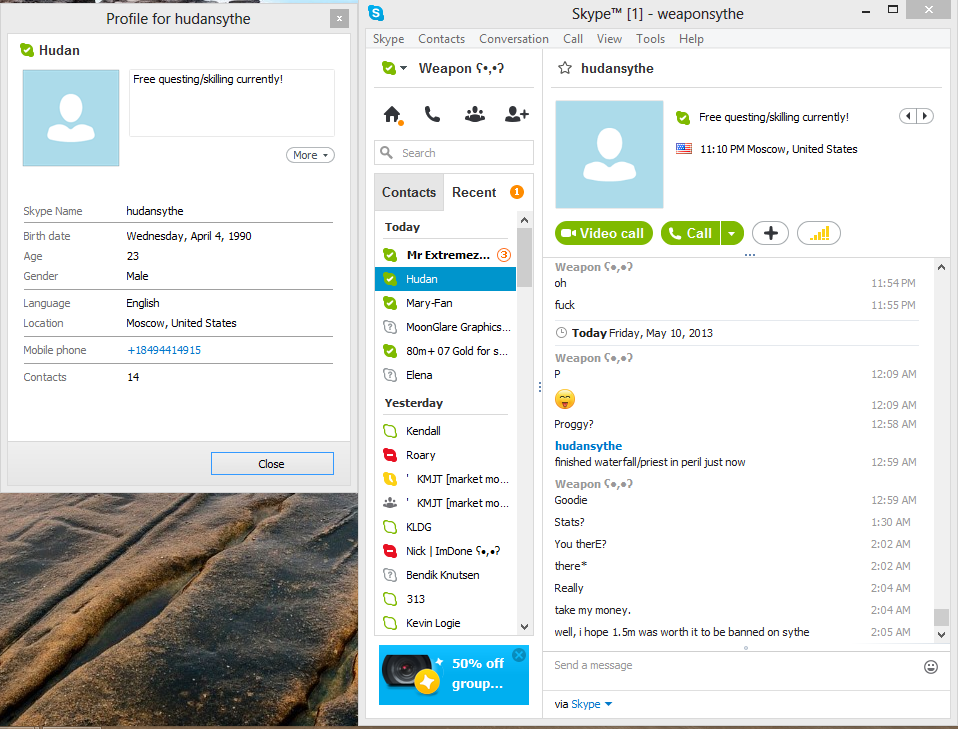The image size is (958, 729).
Task: Select the Mary-Fan contact
Action: [445, 303]
